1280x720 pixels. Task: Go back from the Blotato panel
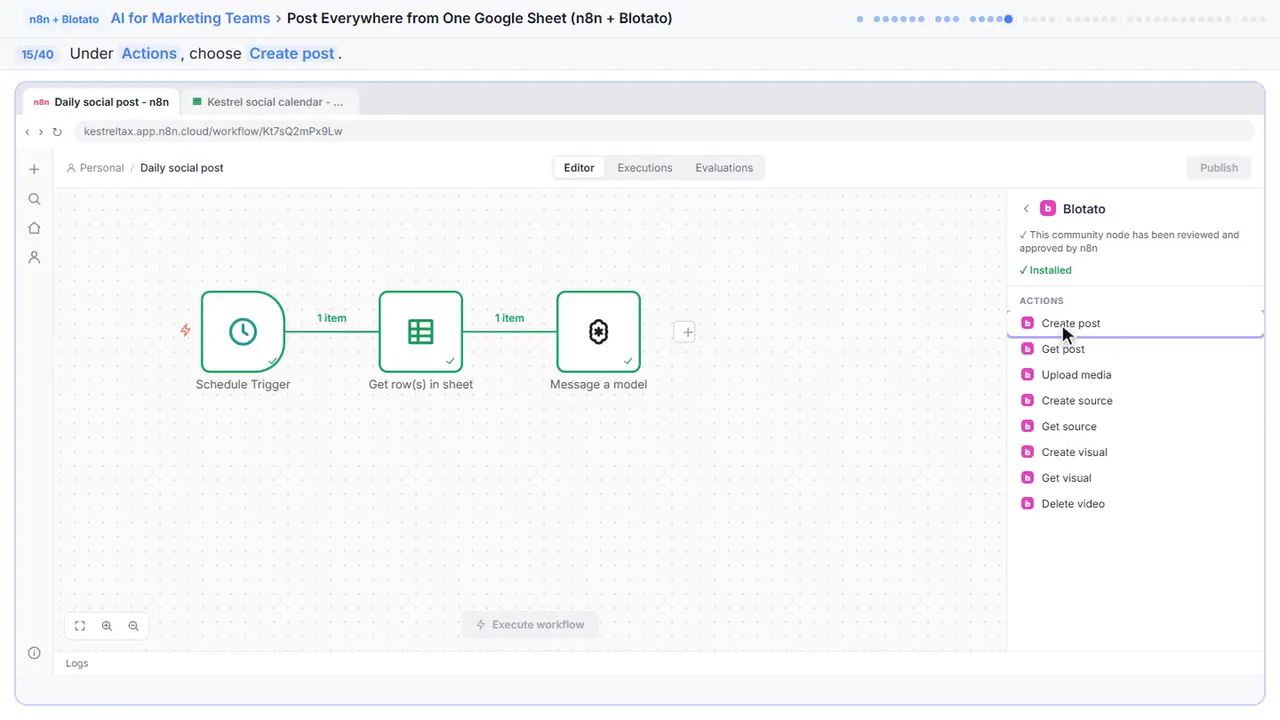[1026, 209]
